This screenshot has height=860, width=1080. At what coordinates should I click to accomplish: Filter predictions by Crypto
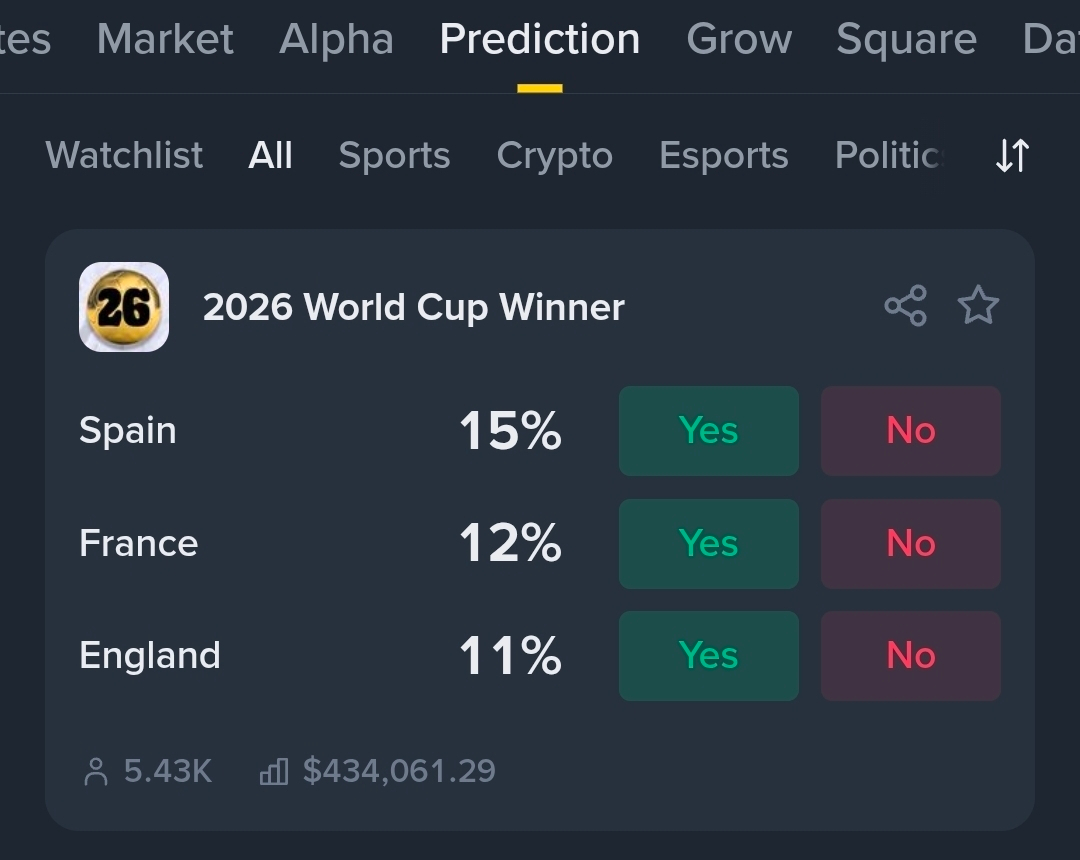click(554, 156)
